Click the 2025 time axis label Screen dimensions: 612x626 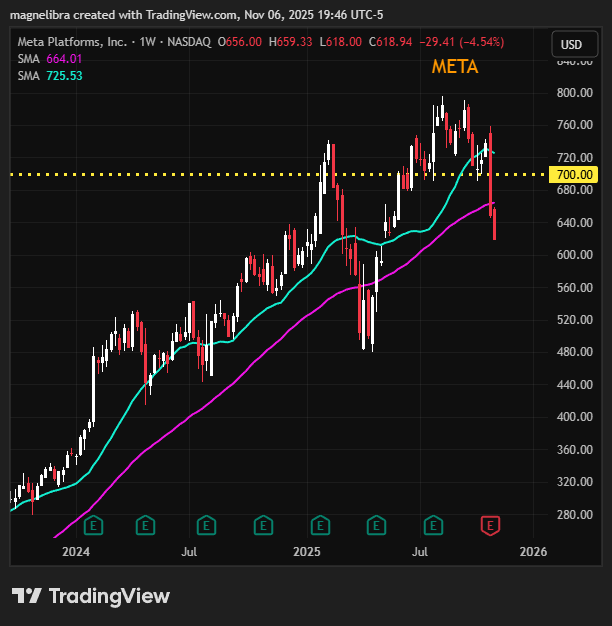(307, 552)
